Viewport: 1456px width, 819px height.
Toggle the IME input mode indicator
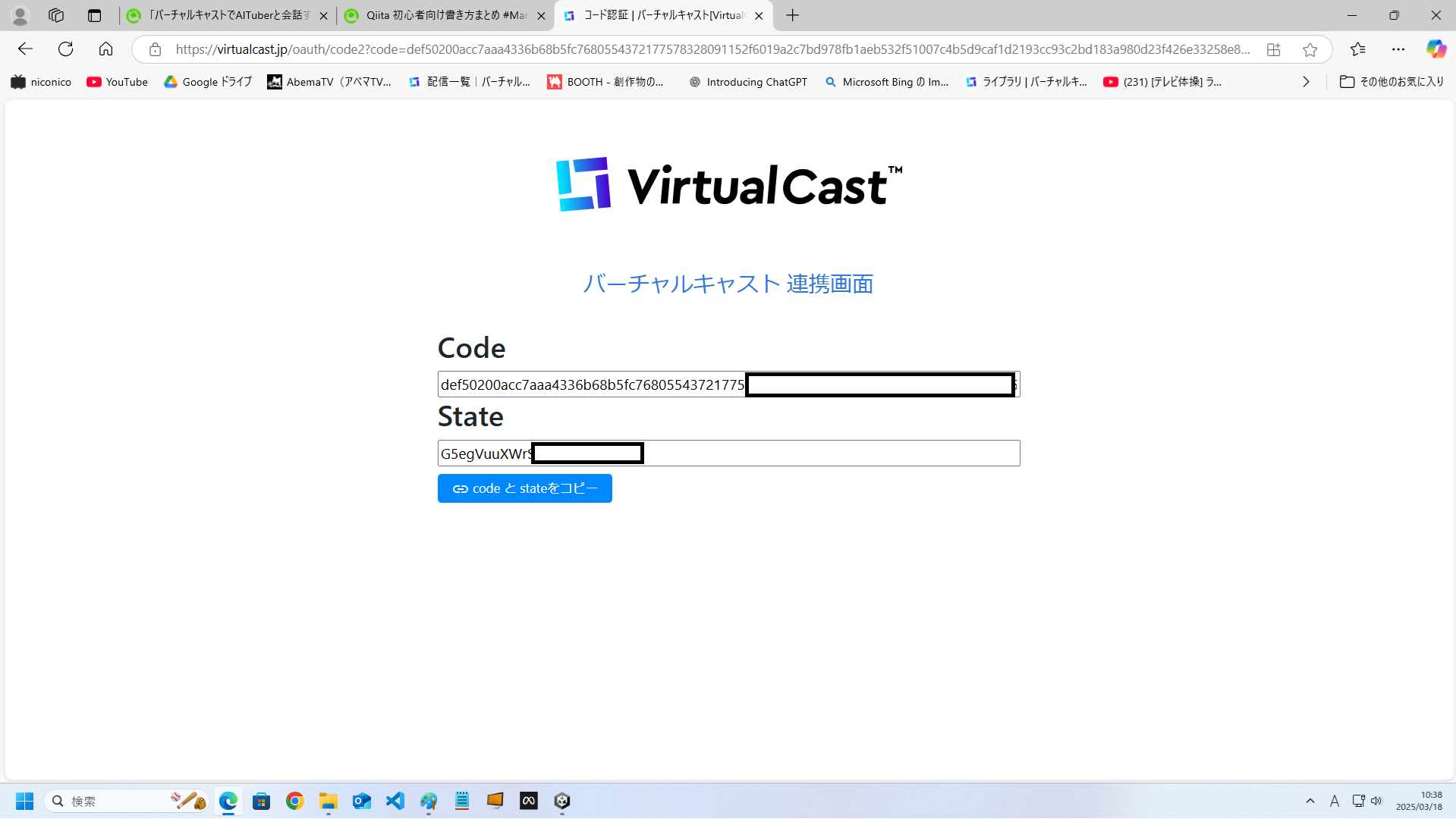pos(1335,801)
